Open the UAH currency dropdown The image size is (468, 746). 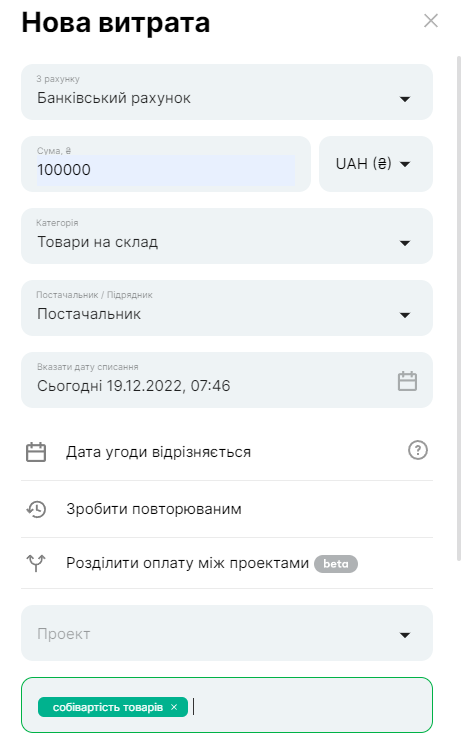[x=376, y=164]
